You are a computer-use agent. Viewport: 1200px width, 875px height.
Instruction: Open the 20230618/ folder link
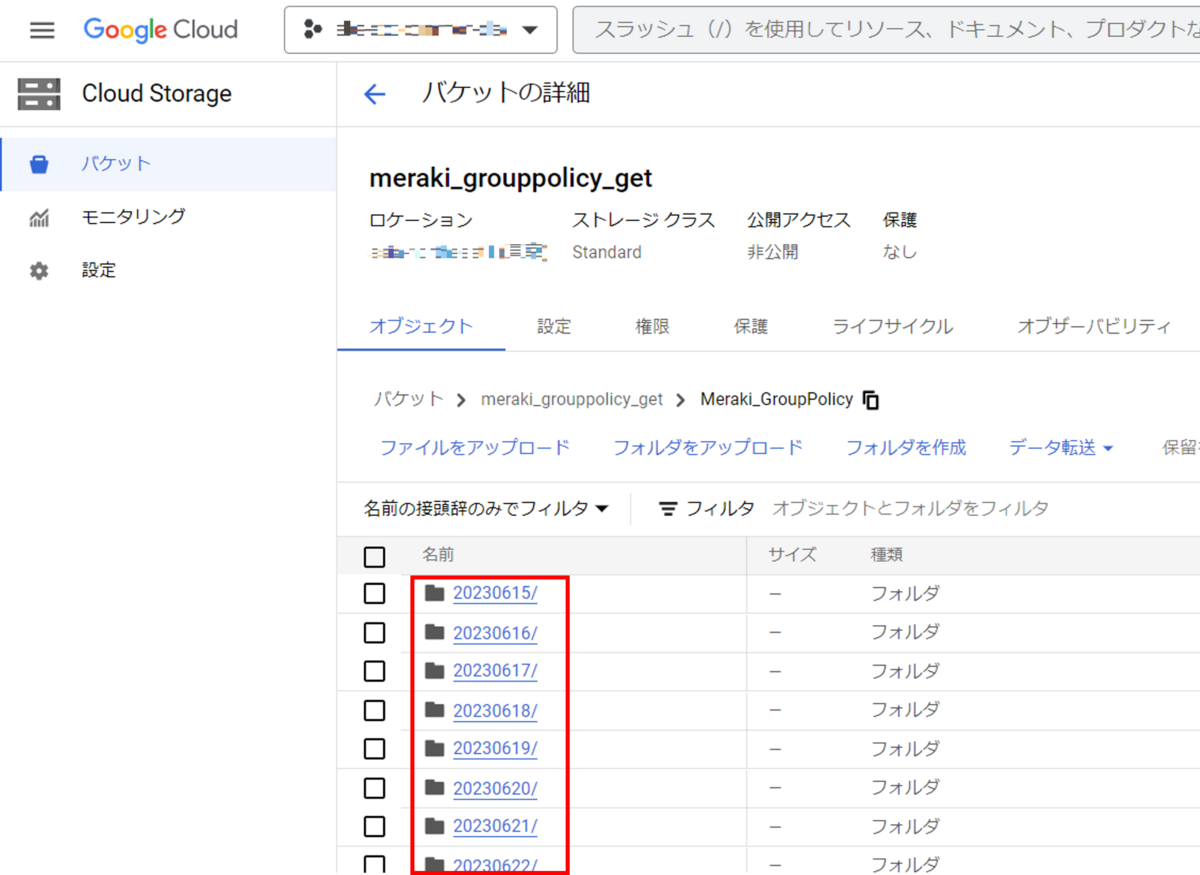coord(495,710)
